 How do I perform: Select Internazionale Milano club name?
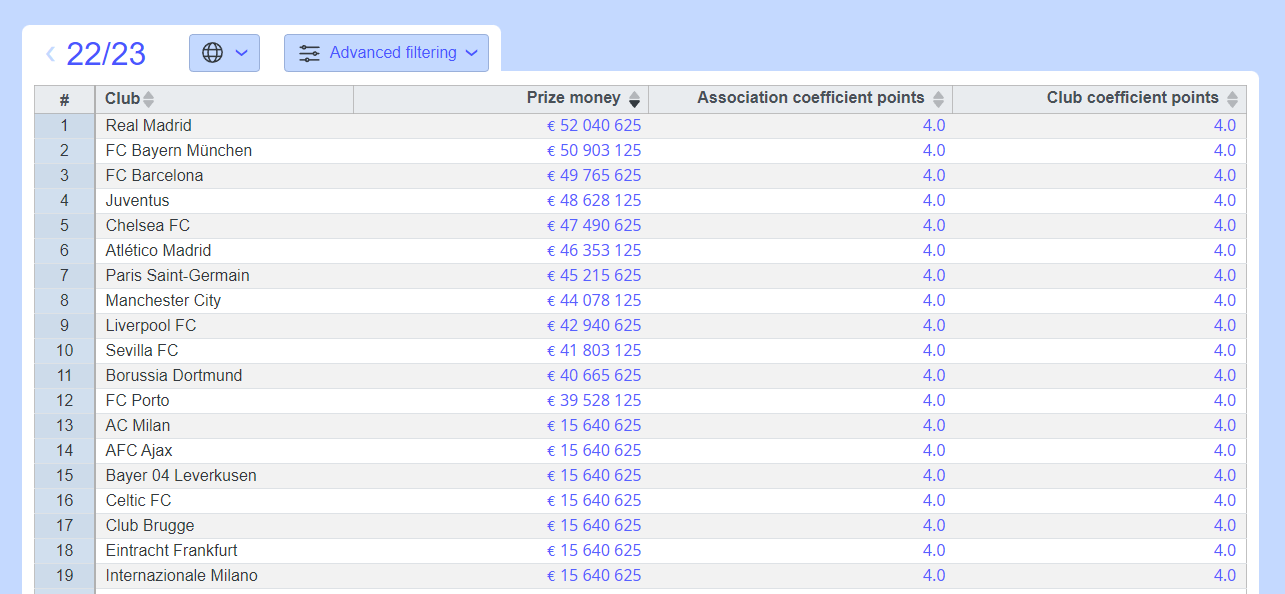(181, 576)
